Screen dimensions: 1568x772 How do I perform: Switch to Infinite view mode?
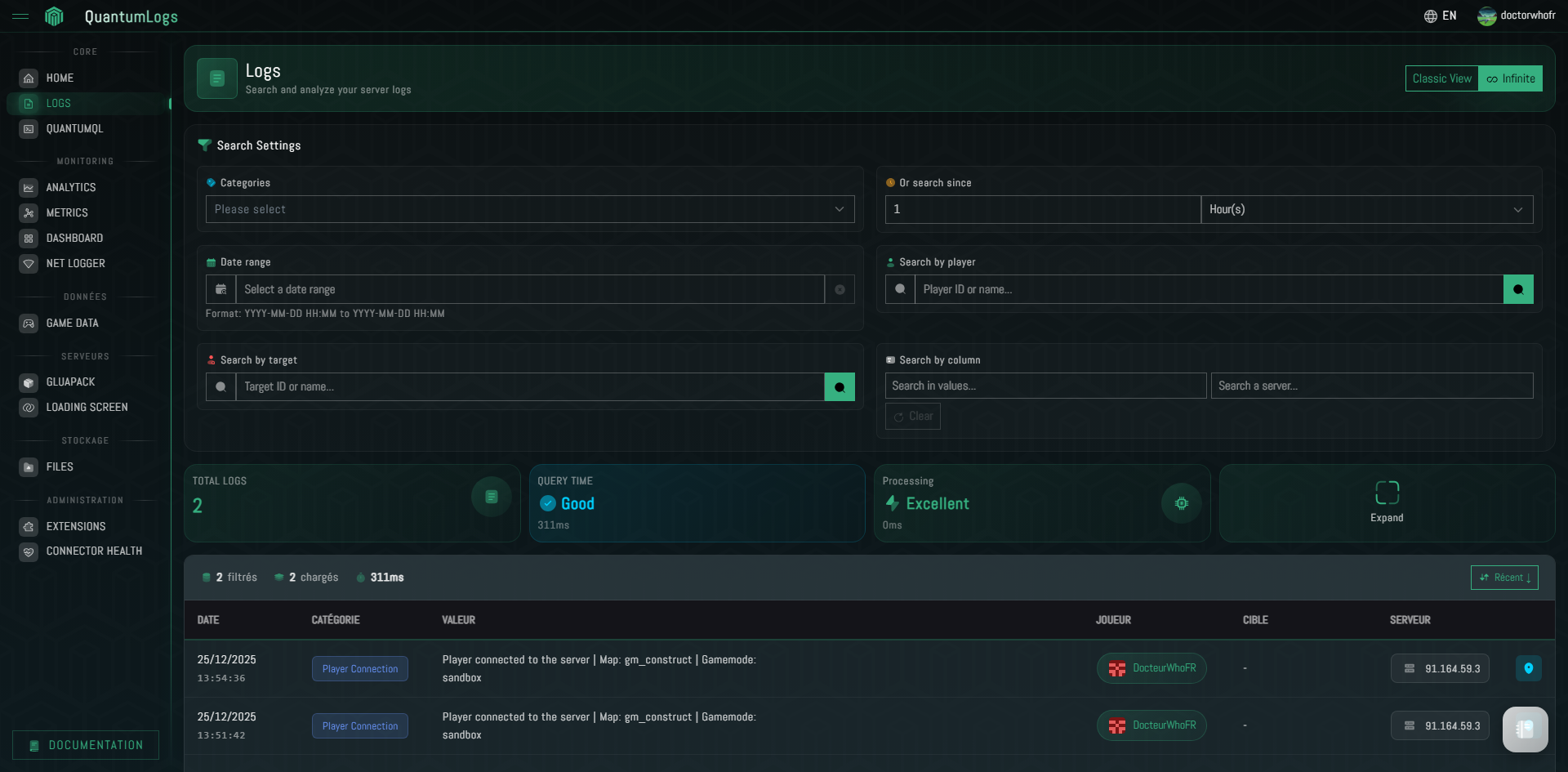coord(1510,78)
